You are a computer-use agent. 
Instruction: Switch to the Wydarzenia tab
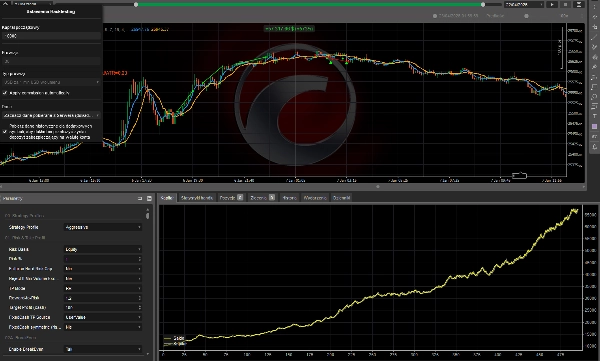pos(315,198)
